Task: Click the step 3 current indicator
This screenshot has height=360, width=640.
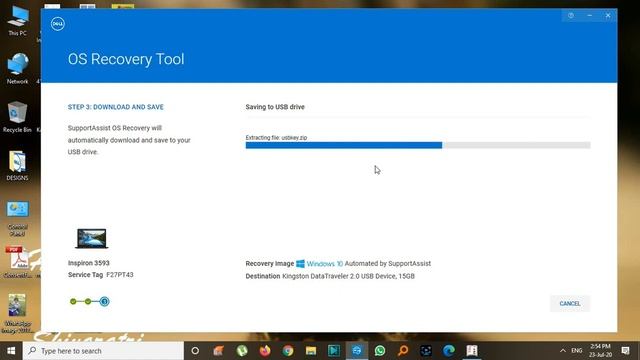Action: (104, 302)
